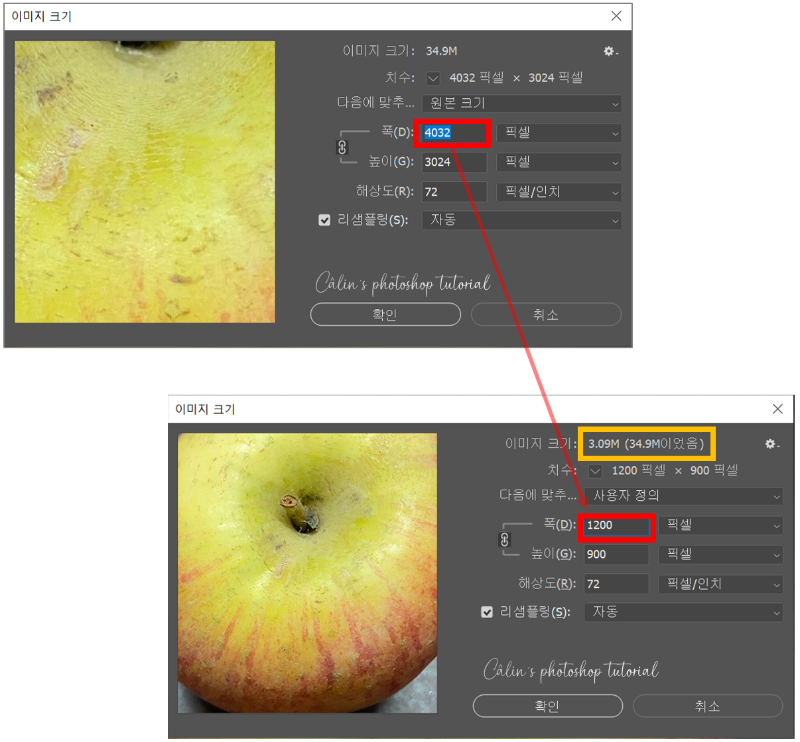Cancel with 취소 button in lower dialog
The height and width of the screenshot is (742, 800).
(708, 707)
